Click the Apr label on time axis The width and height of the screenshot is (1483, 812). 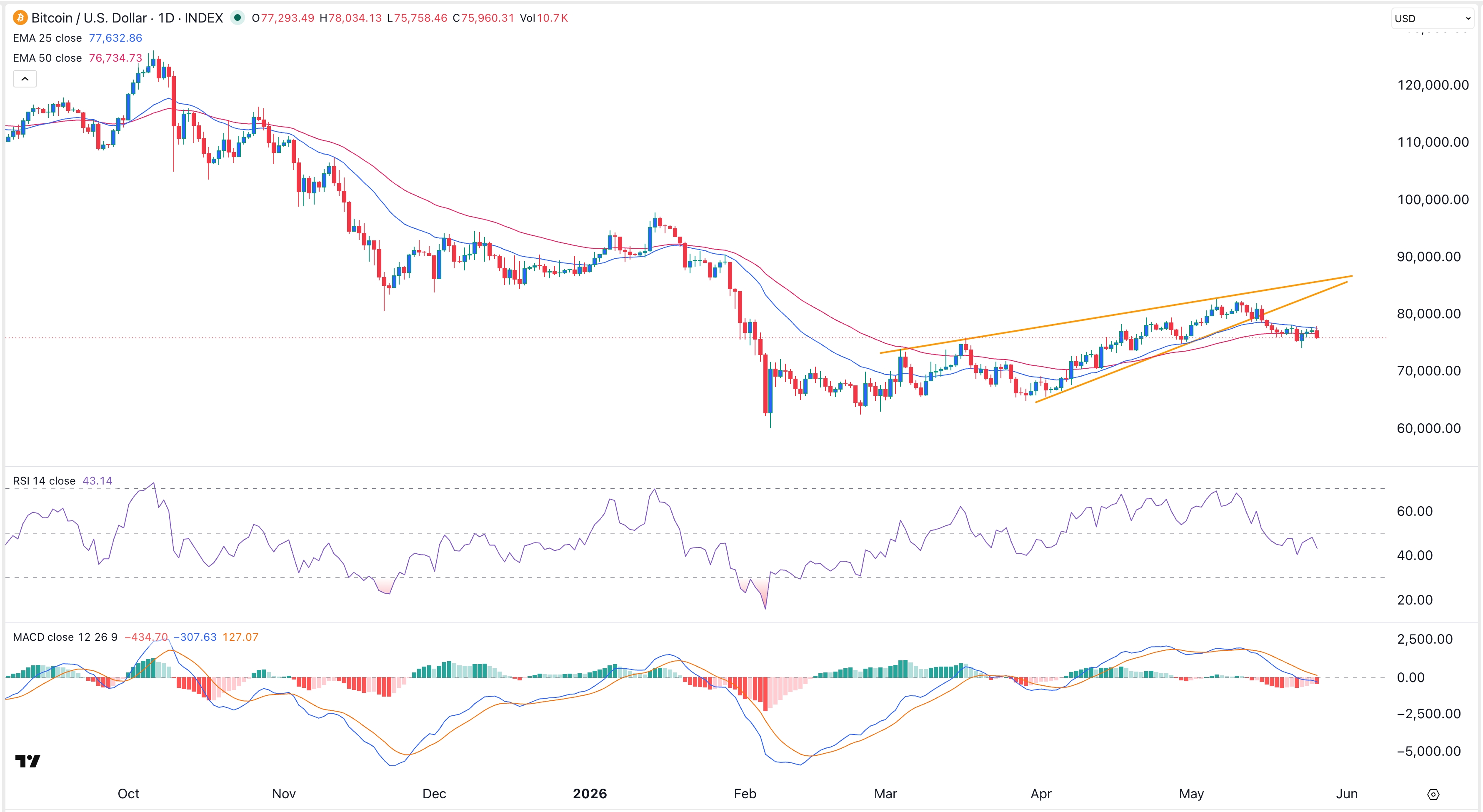[x=1041, y=794]
